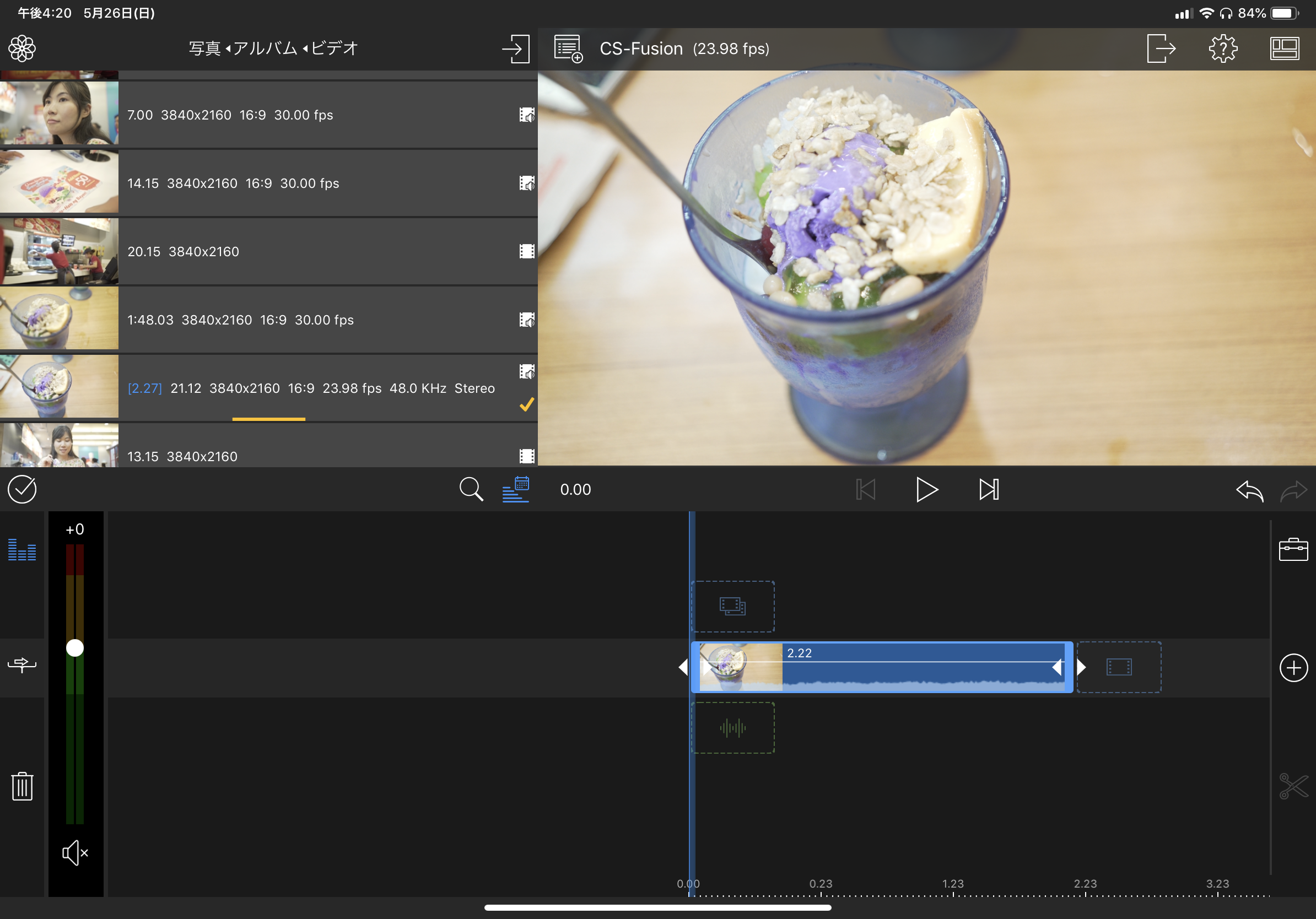Open the project list plus icon

click(568, 48)
